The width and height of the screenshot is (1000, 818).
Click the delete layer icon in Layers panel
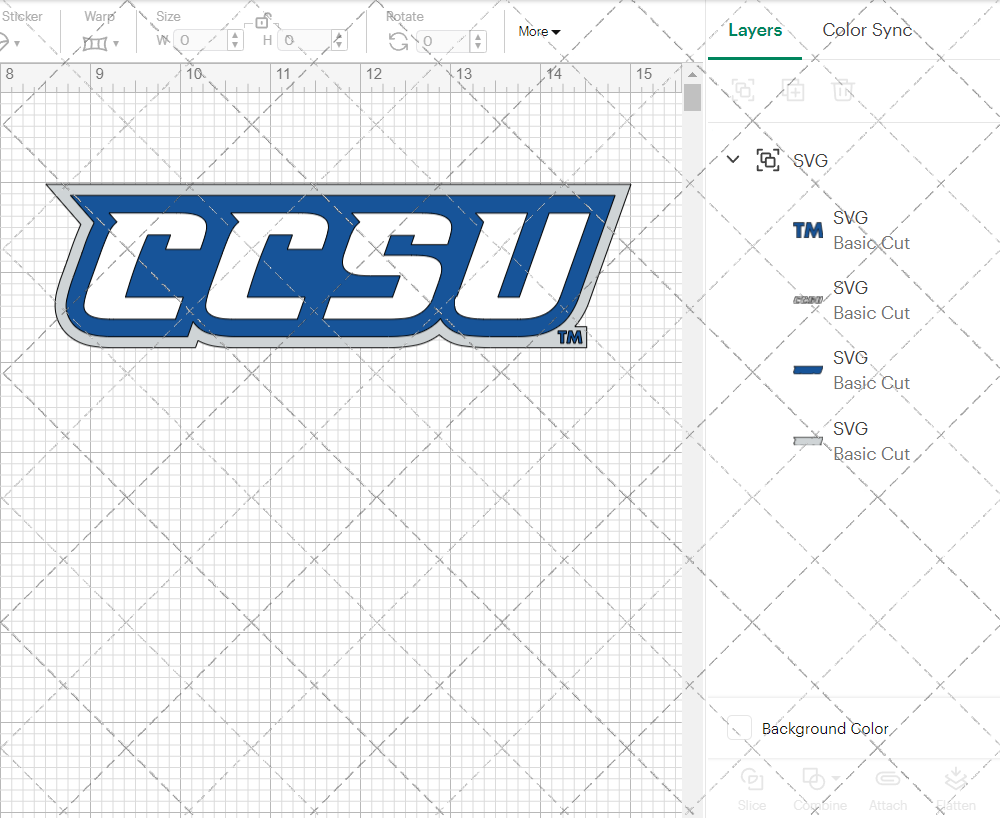(x=843, y=90)
